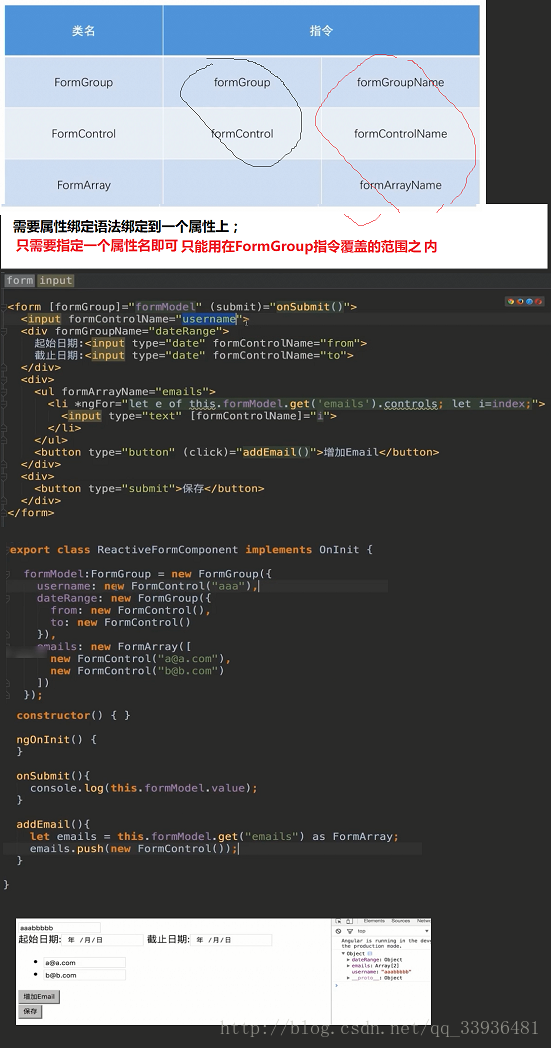Open preview in Chrome browser icon
Image resolution: width=551 pixels, height=1048 pixels.
511,301
